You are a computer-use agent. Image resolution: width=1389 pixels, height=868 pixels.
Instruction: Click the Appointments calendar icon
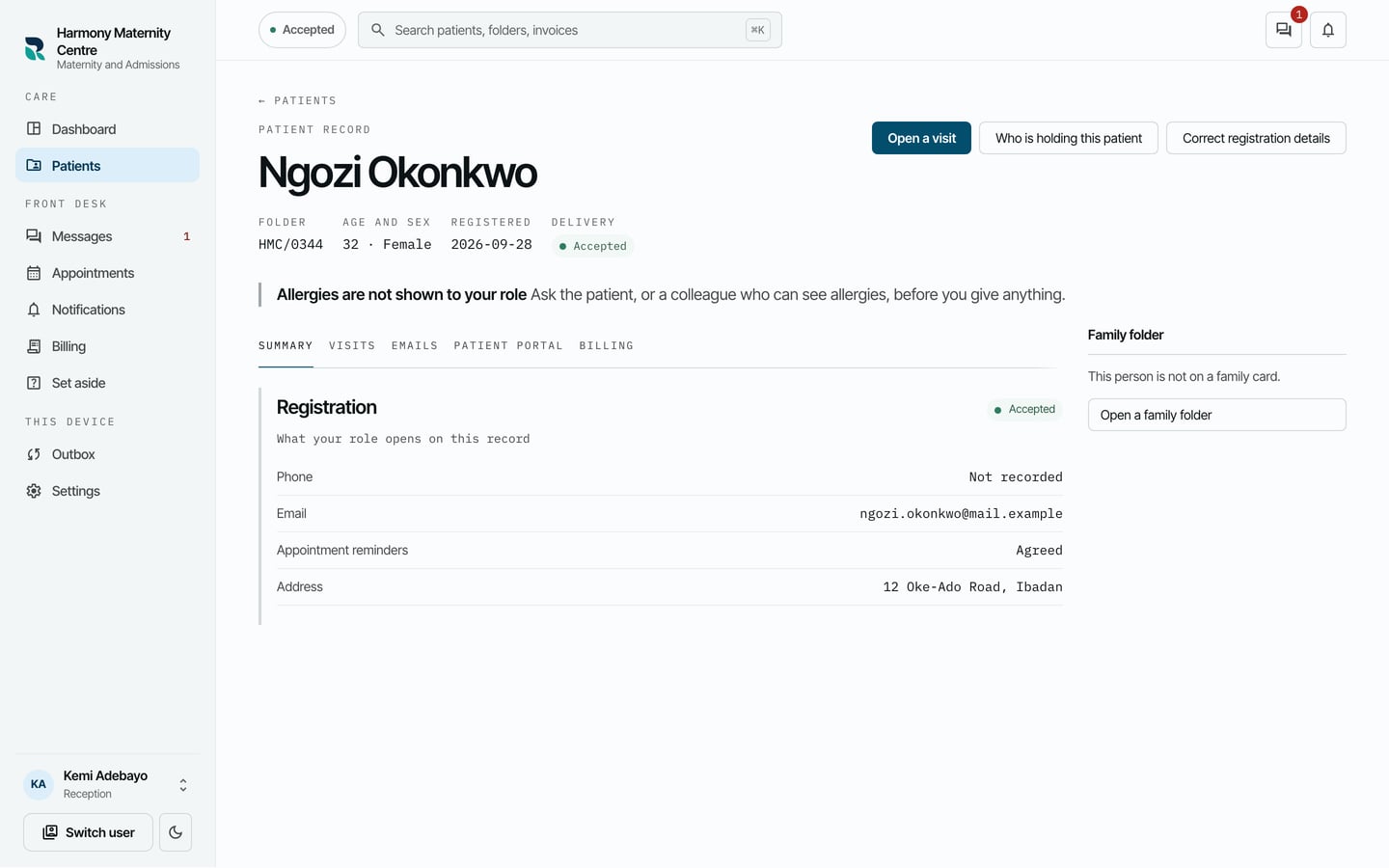coord(34,273)
